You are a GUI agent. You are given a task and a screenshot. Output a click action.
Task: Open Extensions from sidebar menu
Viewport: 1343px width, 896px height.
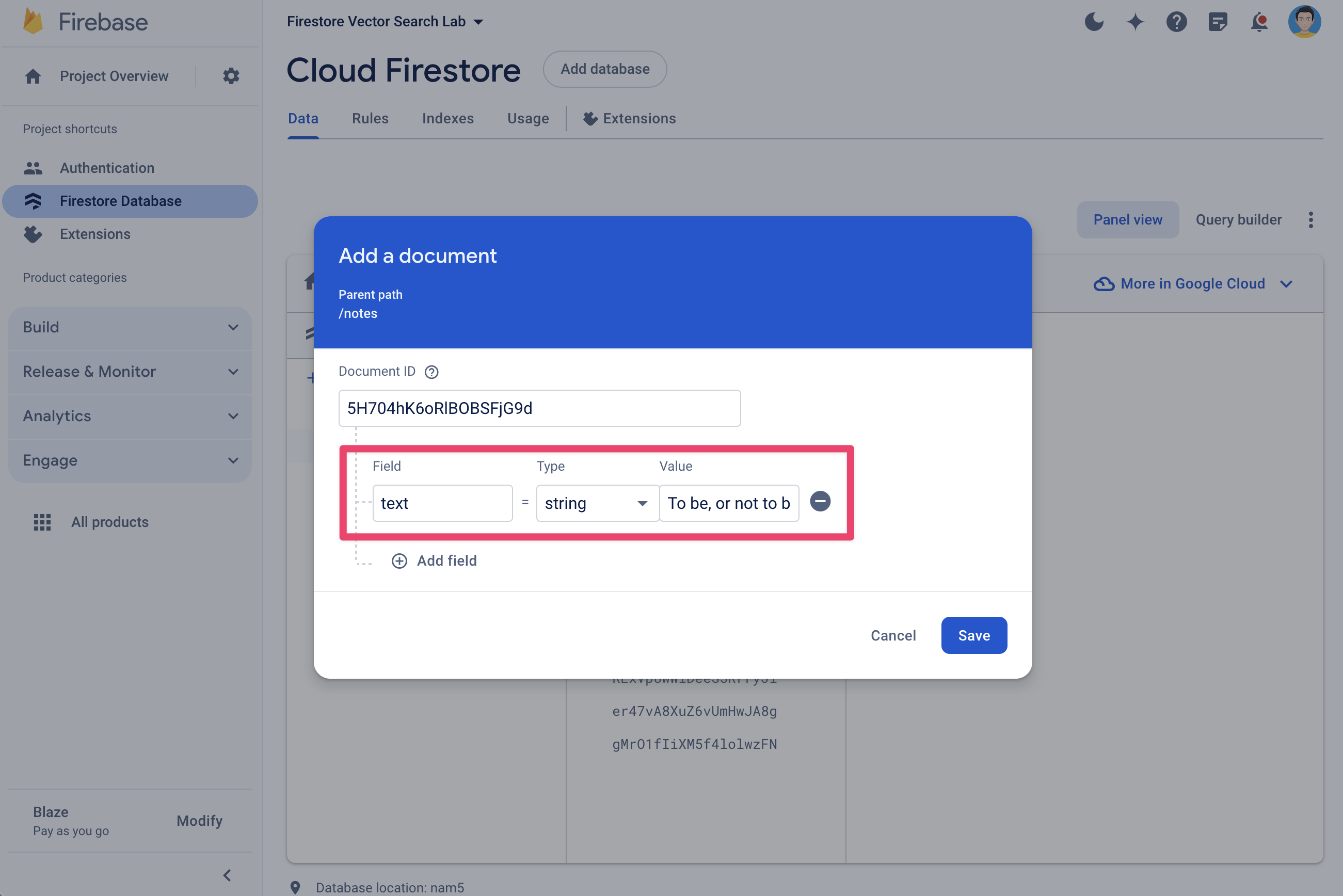tap(95, 233)
